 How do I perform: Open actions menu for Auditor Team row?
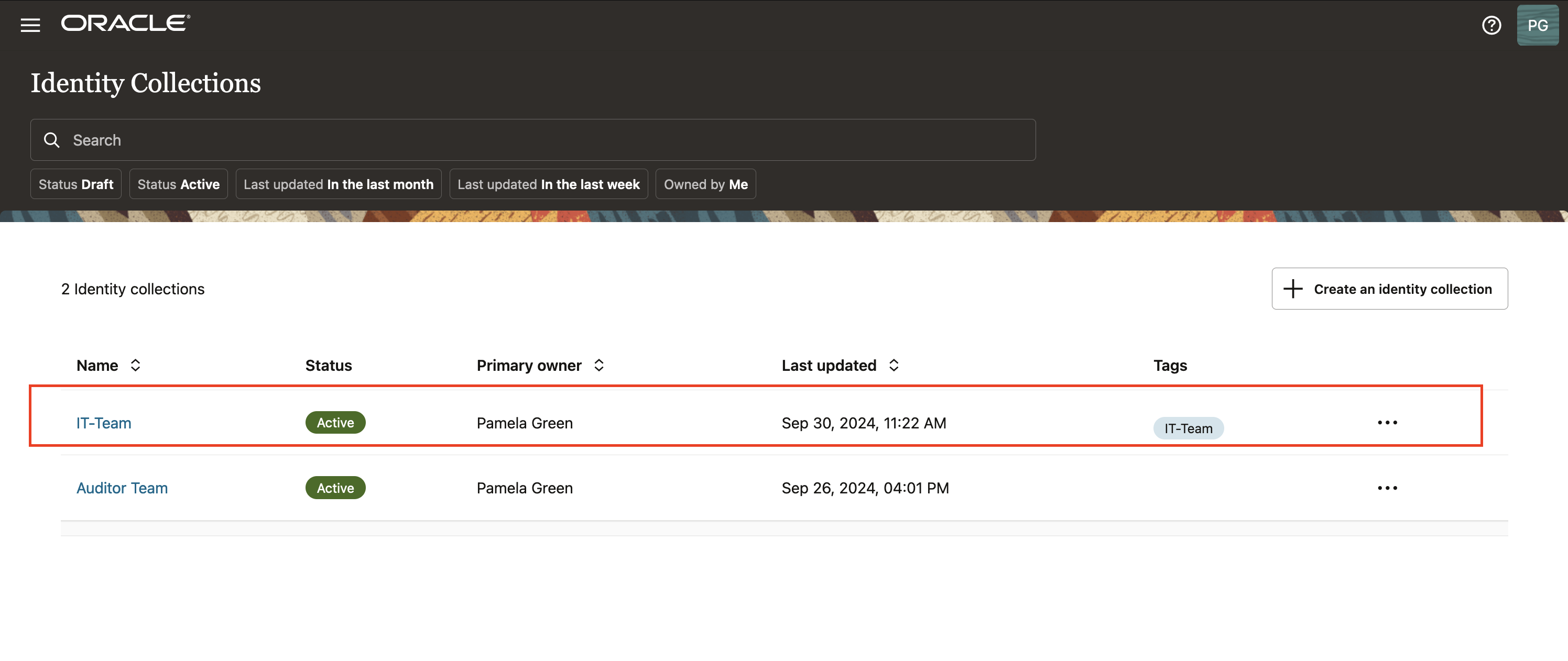(x=1387, y=488)
